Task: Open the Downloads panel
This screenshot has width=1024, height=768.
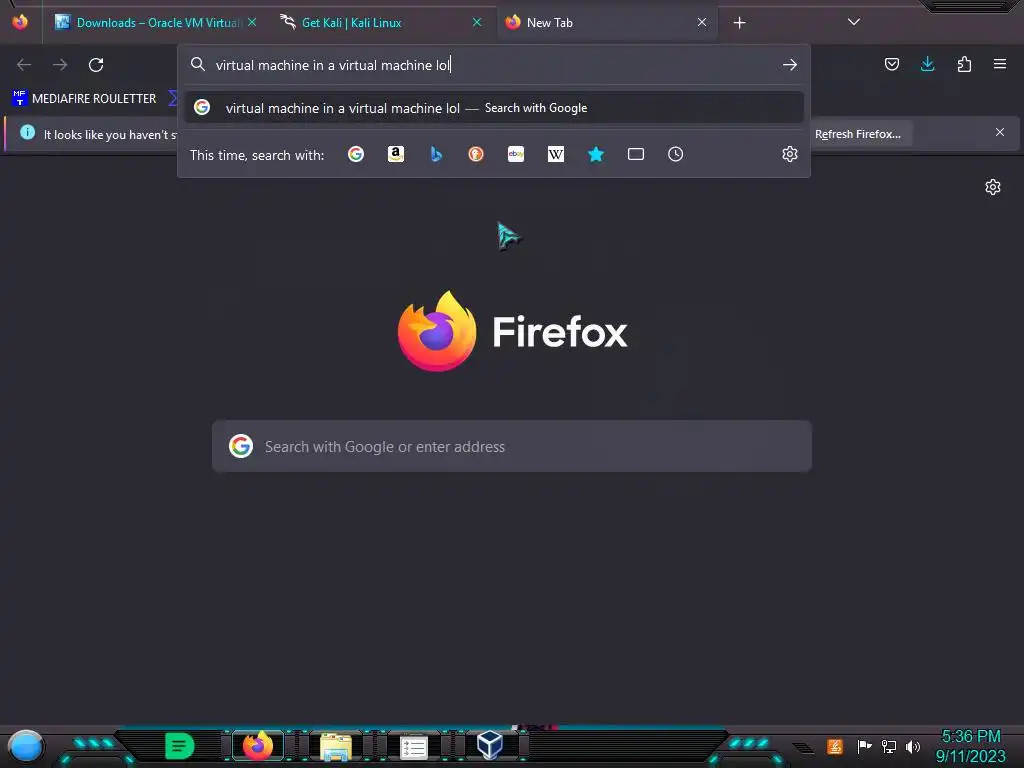Action: [x=927, y=64]
